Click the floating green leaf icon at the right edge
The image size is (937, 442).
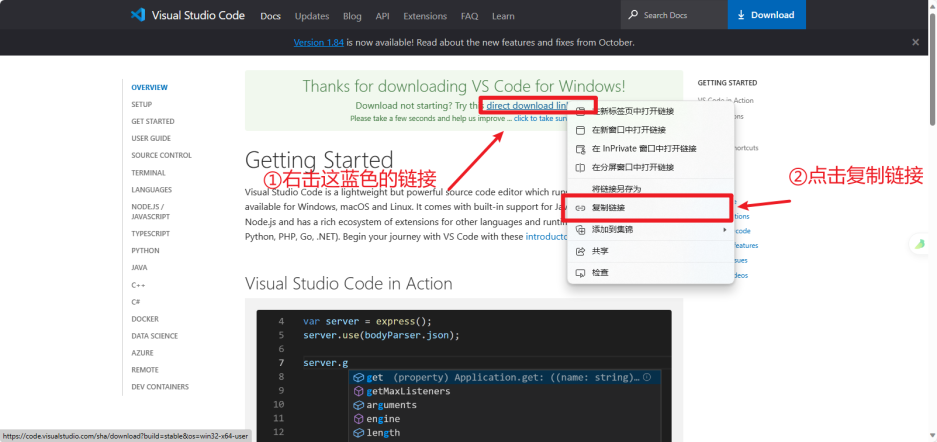[x=920, y=244]
